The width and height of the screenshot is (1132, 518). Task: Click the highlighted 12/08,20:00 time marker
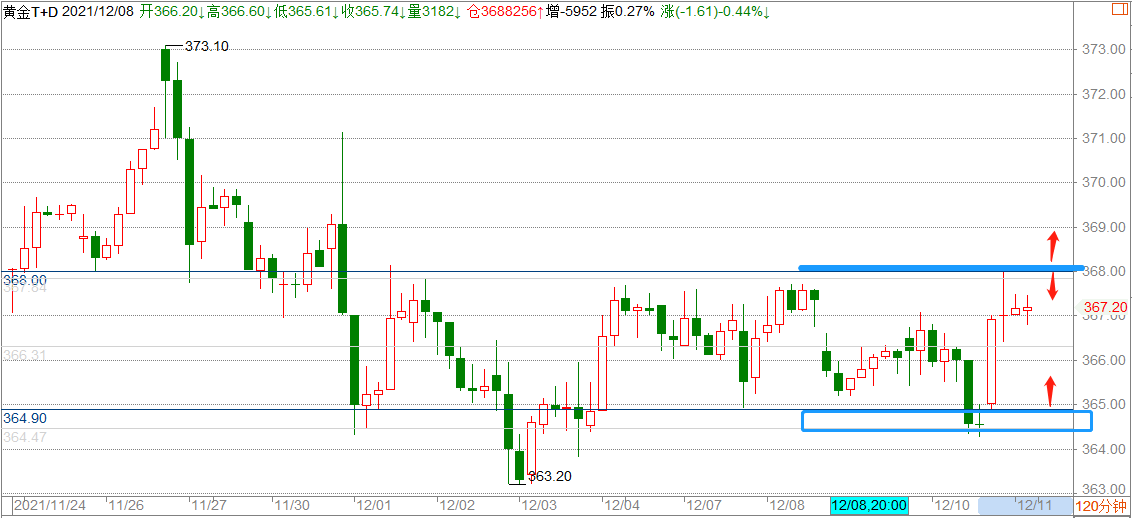point(869,506)
